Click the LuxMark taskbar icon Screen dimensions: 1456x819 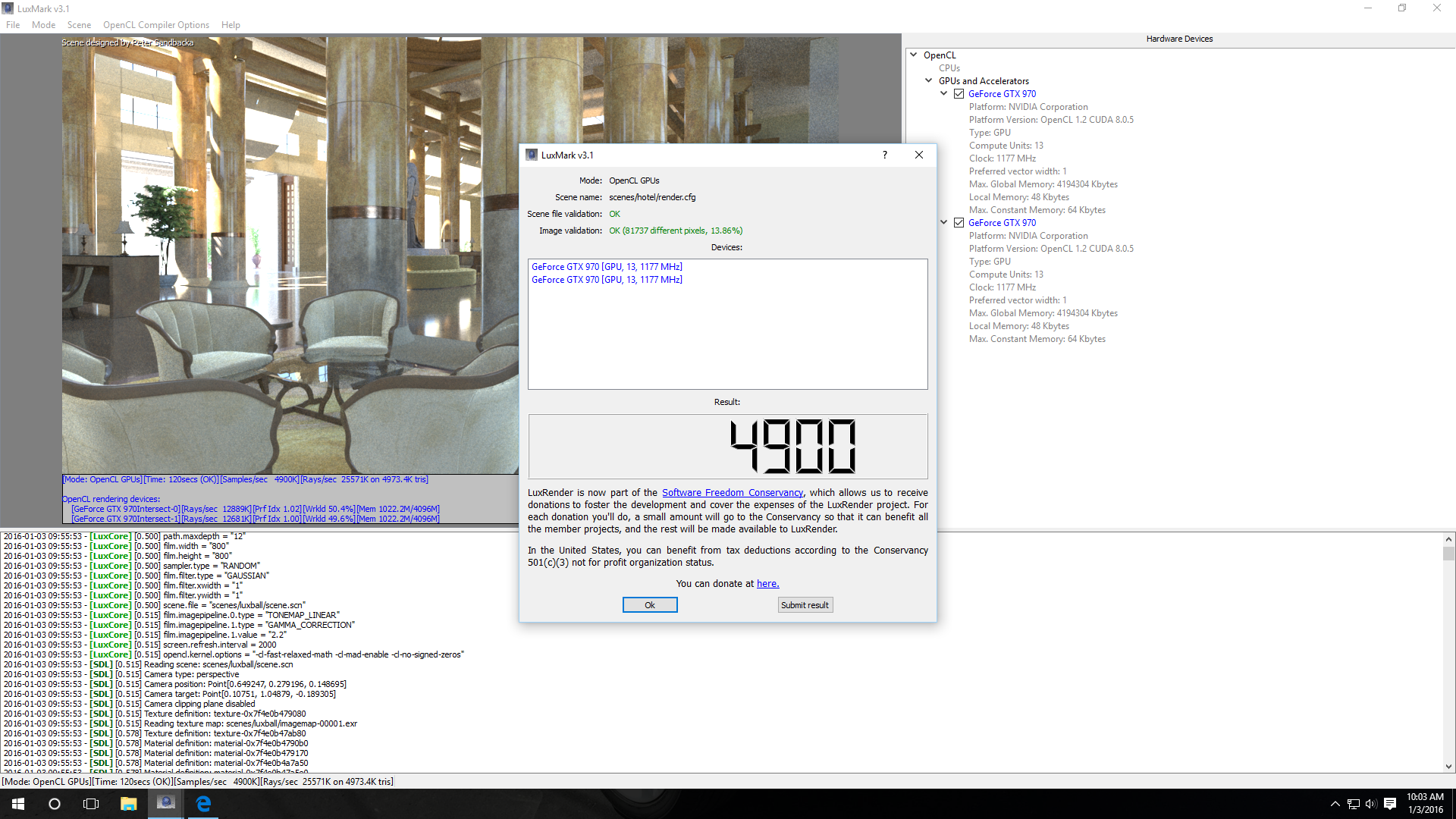point(165,804)
